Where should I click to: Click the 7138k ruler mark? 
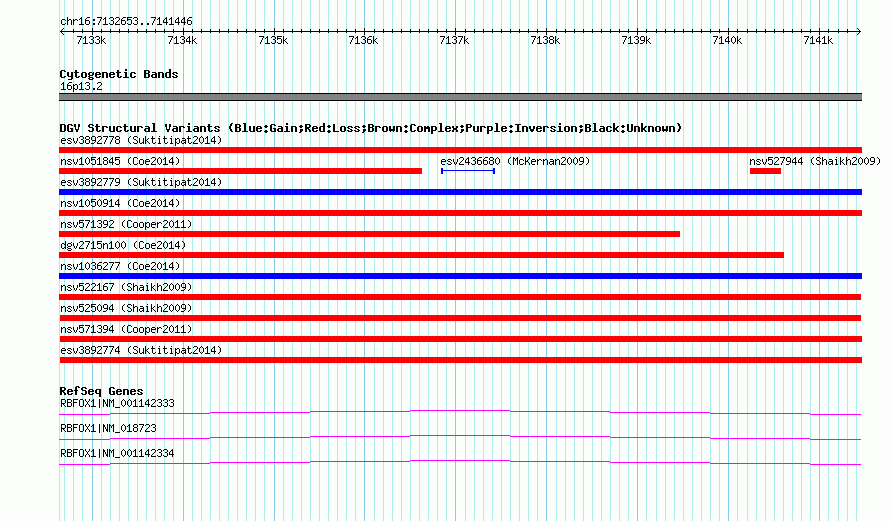tap(545, 40)
